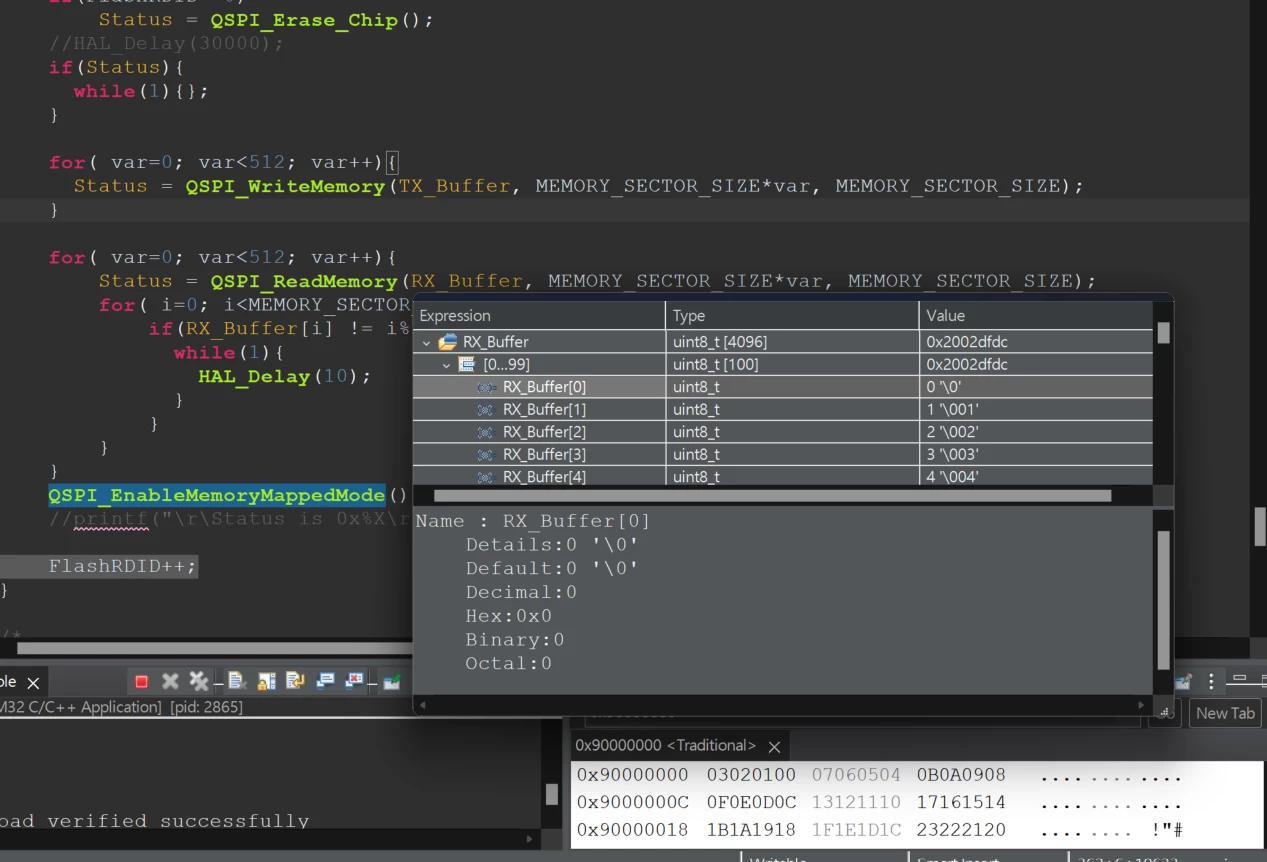This screenshot has height=862, width=1267.
Task: Click the console vertical scrollbar thumb
Action: [551, 794]
